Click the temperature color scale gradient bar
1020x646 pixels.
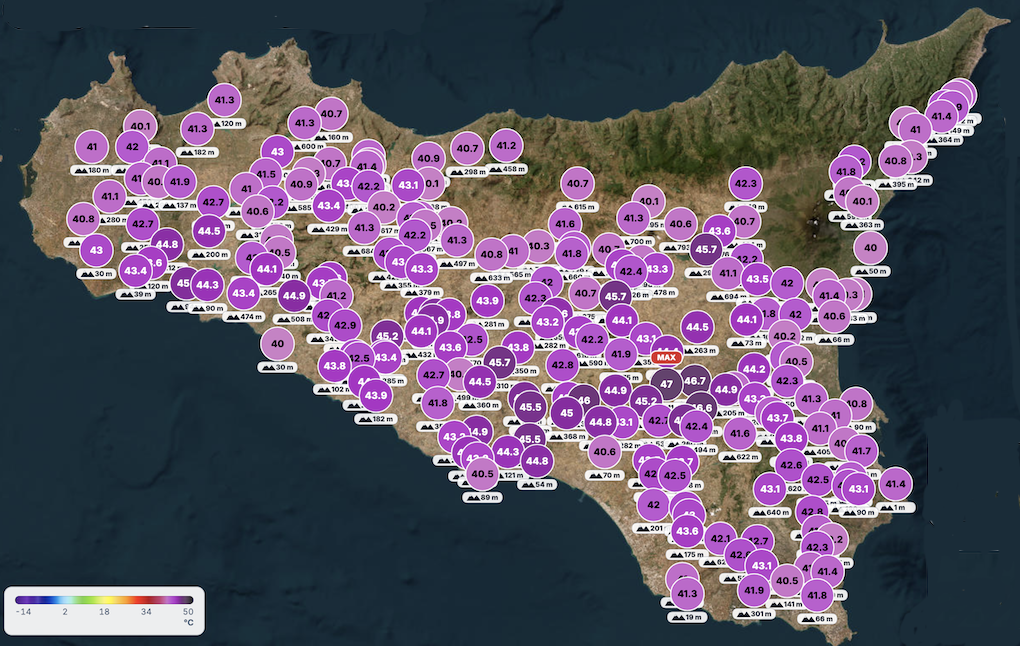point(104,600)
